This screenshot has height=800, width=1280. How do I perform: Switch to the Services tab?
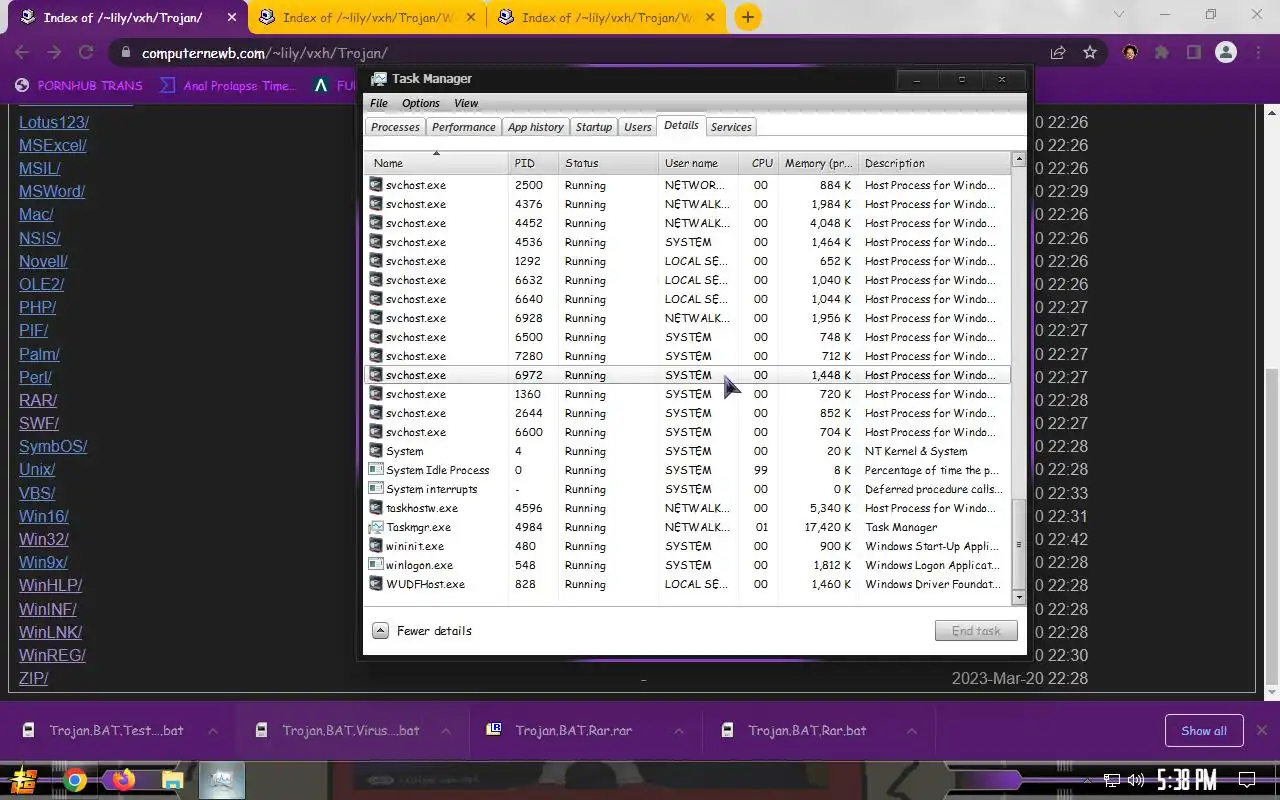731,127
